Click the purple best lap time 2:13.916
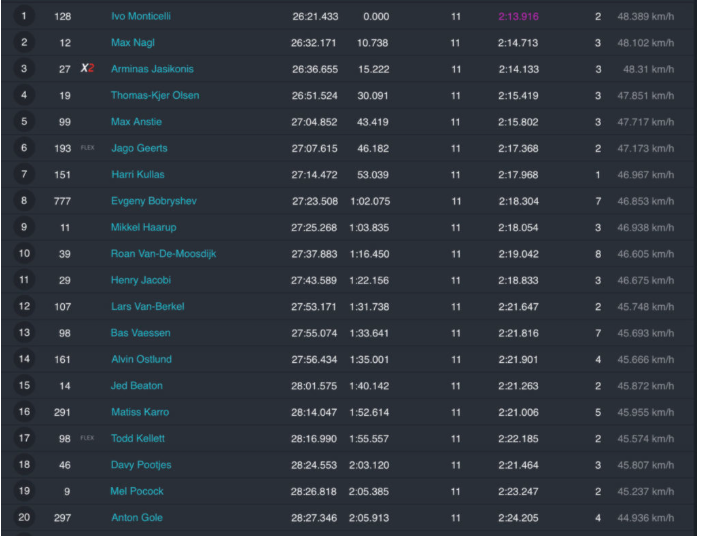Viewport: 701px width, 537px height. tap(518, 17)
